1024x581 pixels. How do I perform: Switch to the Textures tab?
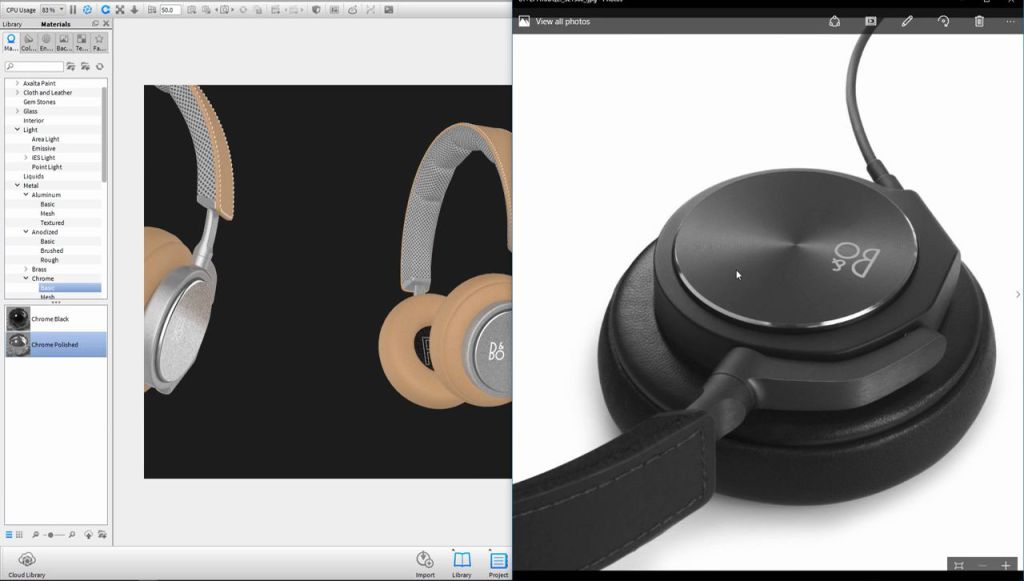point(82,40)
